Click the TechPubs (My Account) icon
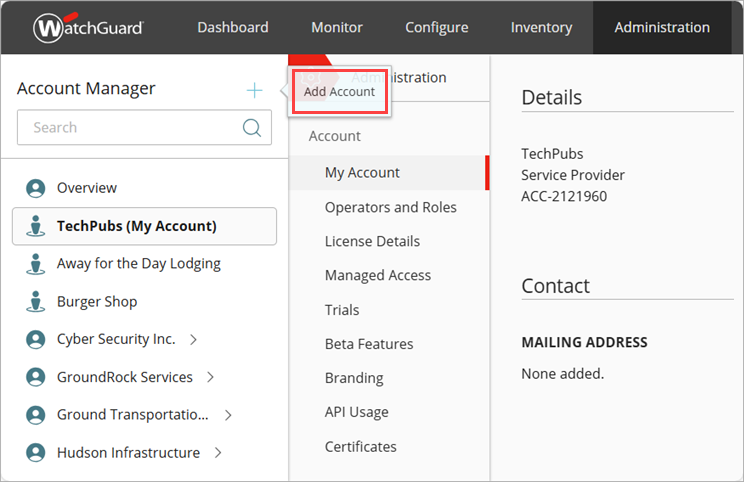The width and height of the screenshot is (744, 482). [36, 226]
